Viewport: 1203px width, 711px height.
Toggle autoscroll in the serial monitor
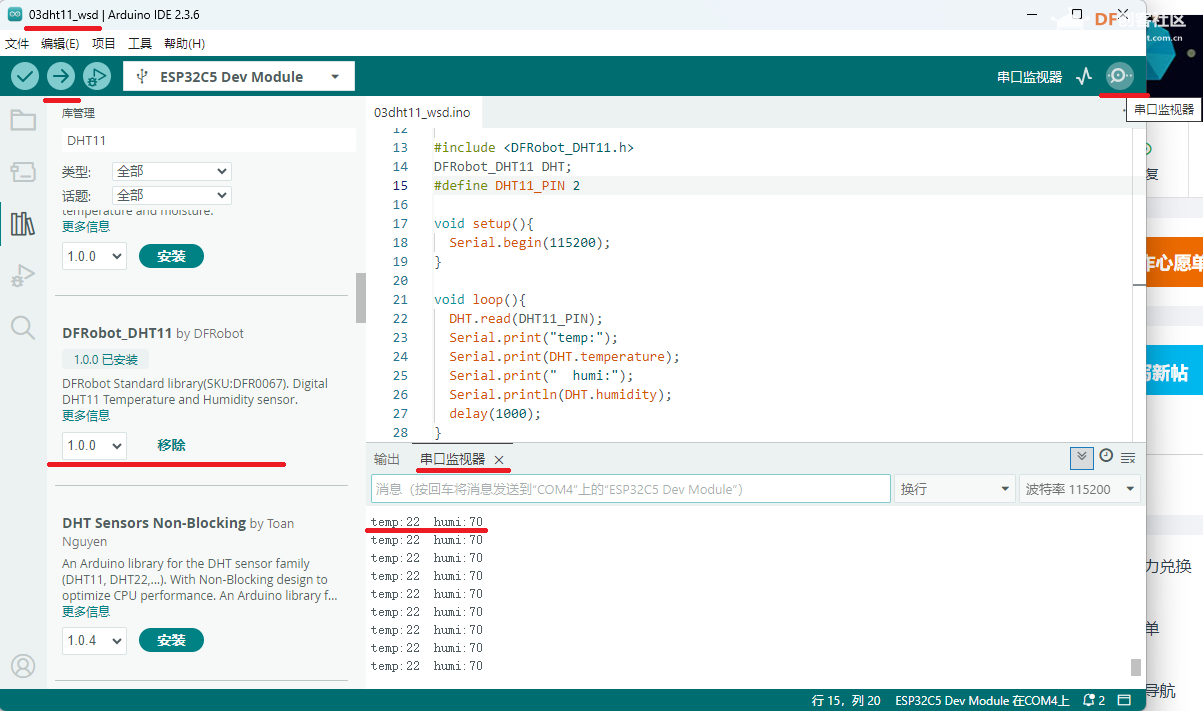tap(1081, 458)
